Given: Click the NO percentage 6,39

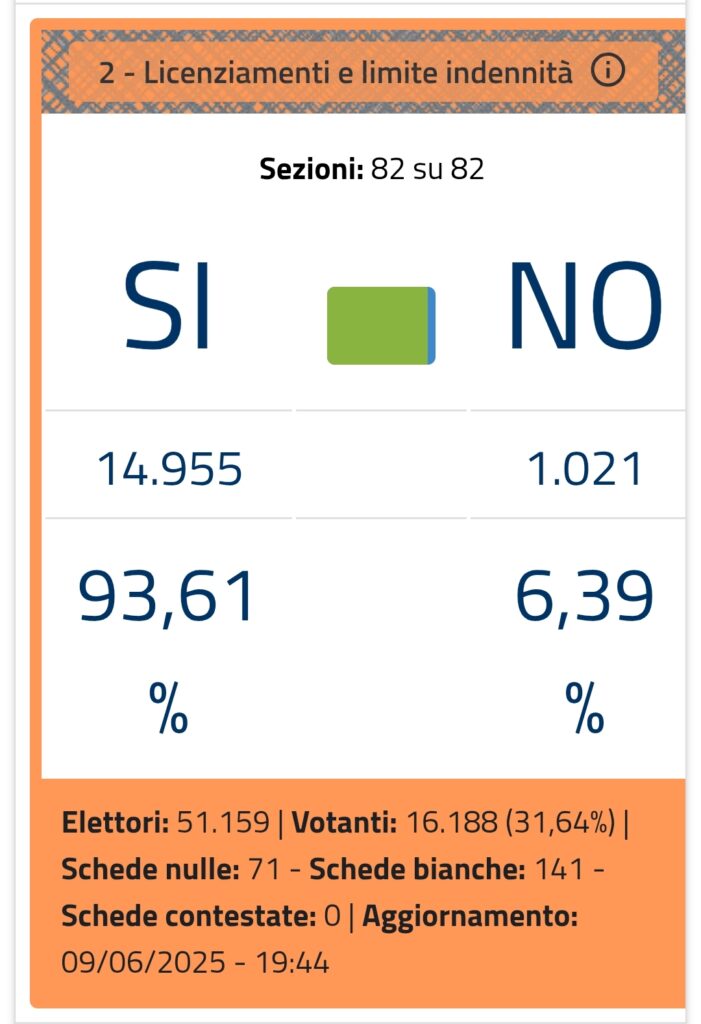Looking at the screenshot, I should tap(584, 597).
